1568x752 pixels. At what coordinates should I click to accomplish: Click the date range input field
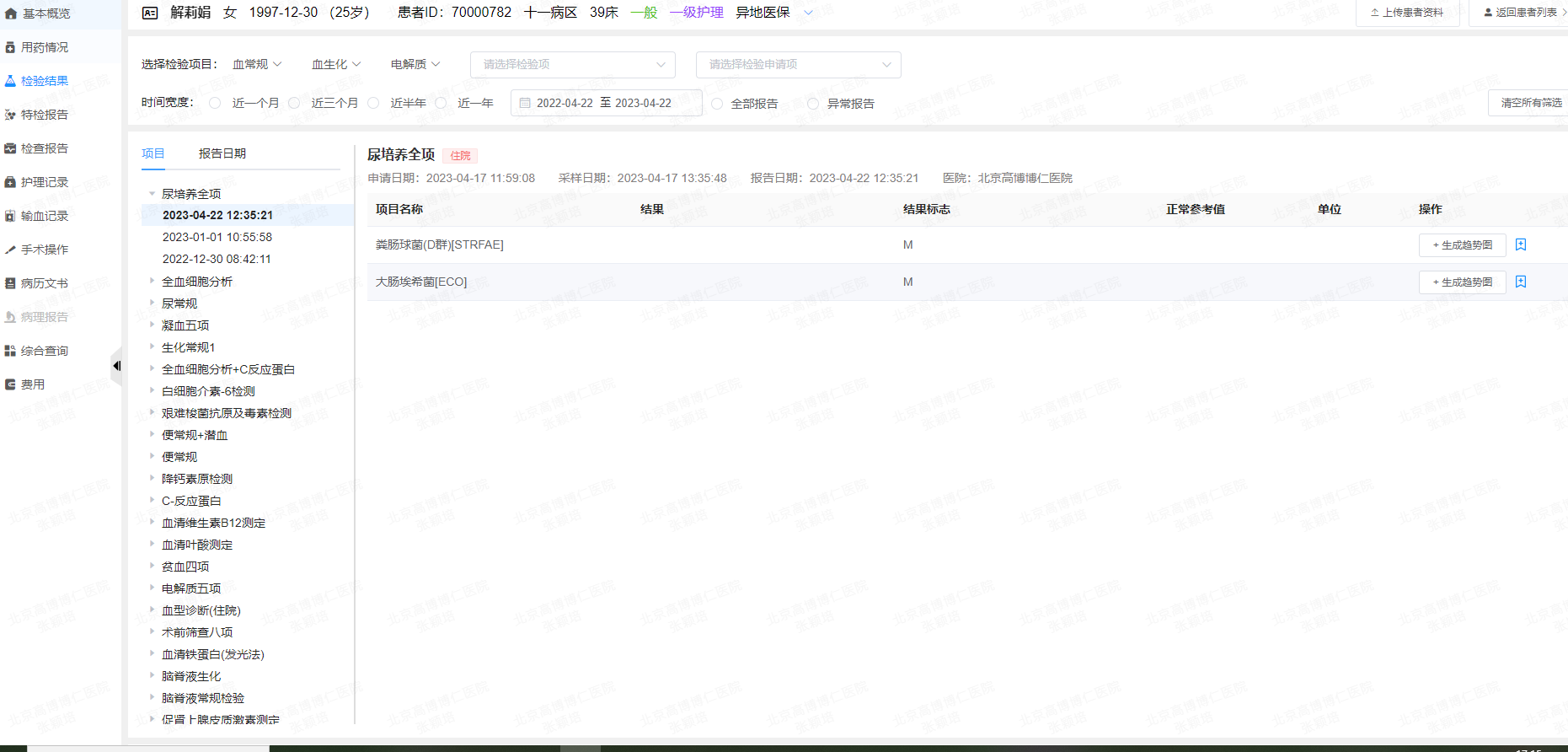point(607,103)
